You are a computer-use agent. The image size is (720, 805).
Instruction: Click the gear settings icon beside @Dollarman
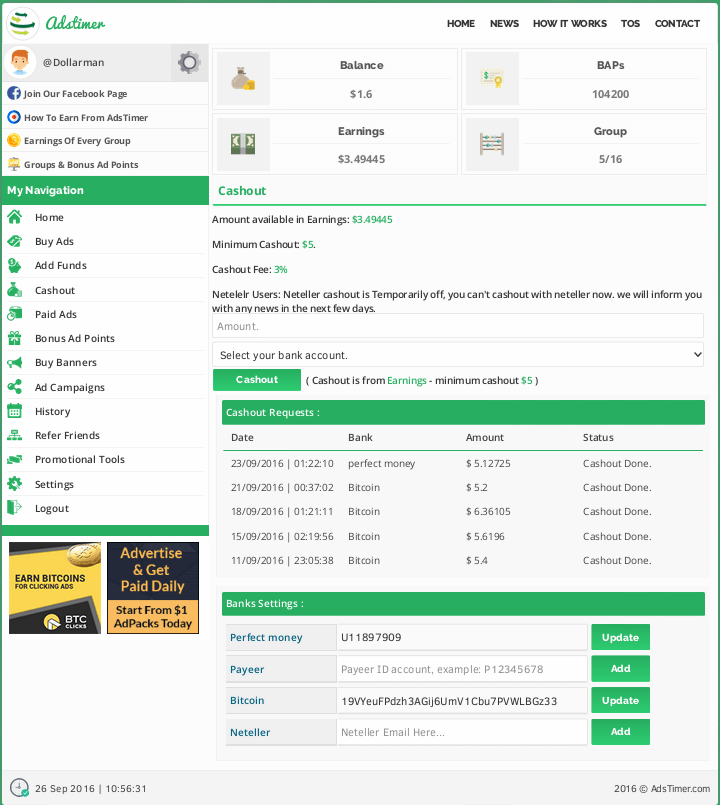189,63
